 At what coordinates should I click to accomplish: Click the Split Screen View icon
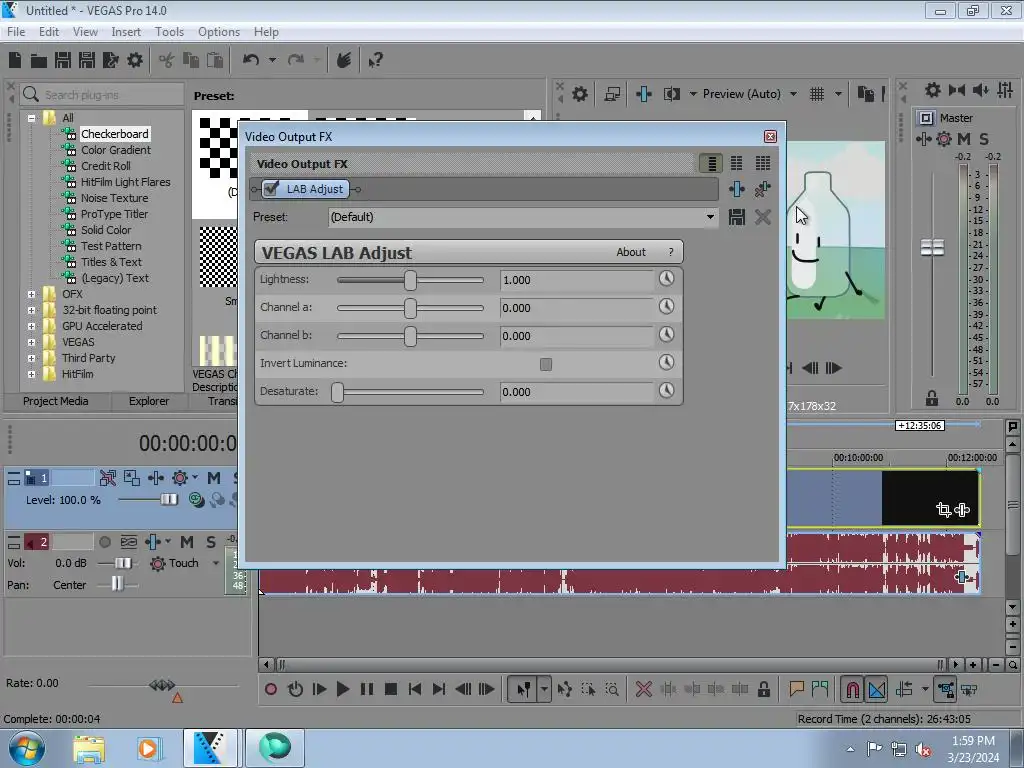(672, 94)
